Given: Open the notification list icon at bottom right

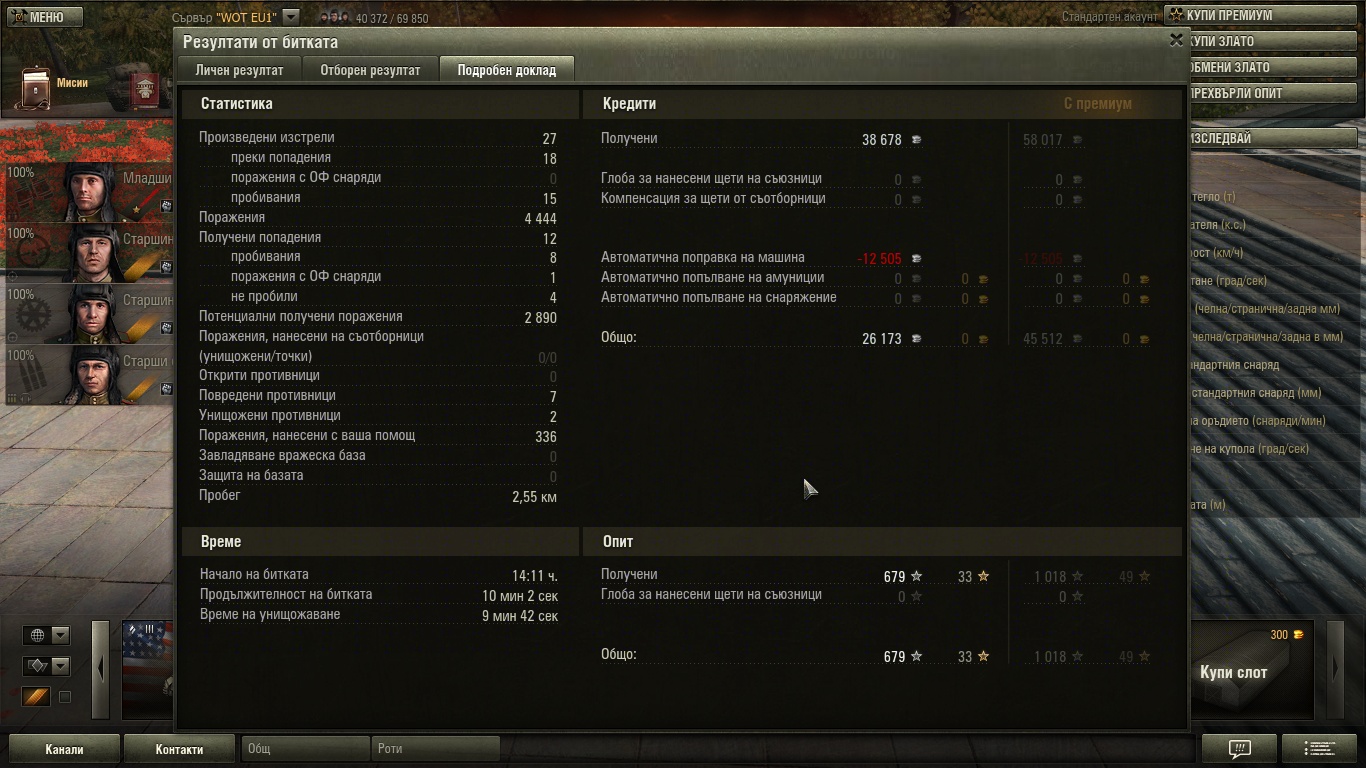Looking at the screenshot, I should 1320,748.
